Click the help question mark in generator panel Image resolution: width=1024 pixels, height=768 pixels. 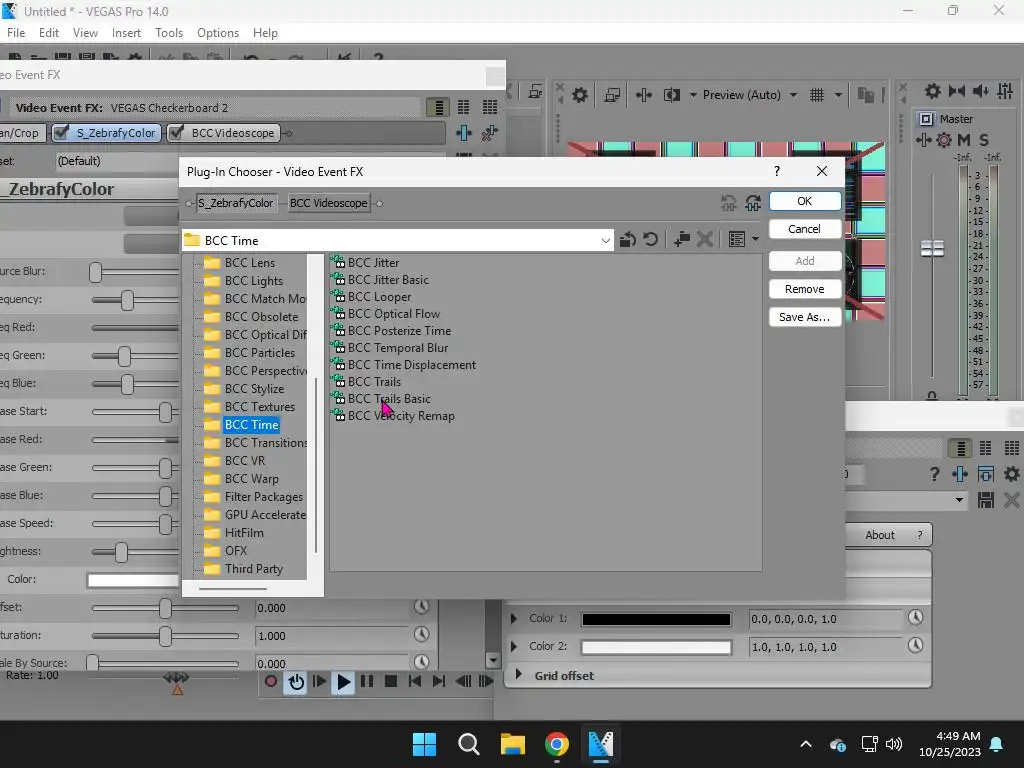(935, 474)
